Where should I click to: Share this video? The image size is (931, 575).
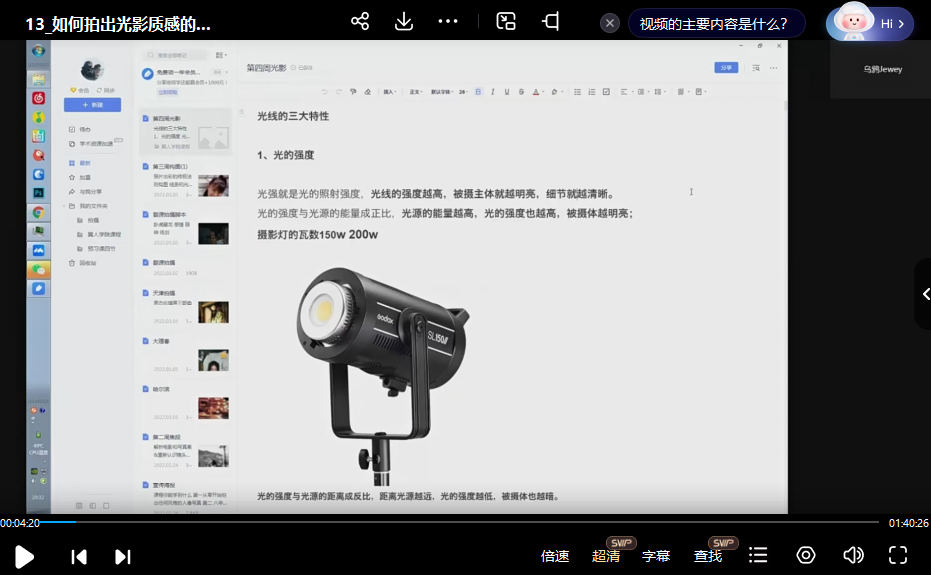pos(360,22)
